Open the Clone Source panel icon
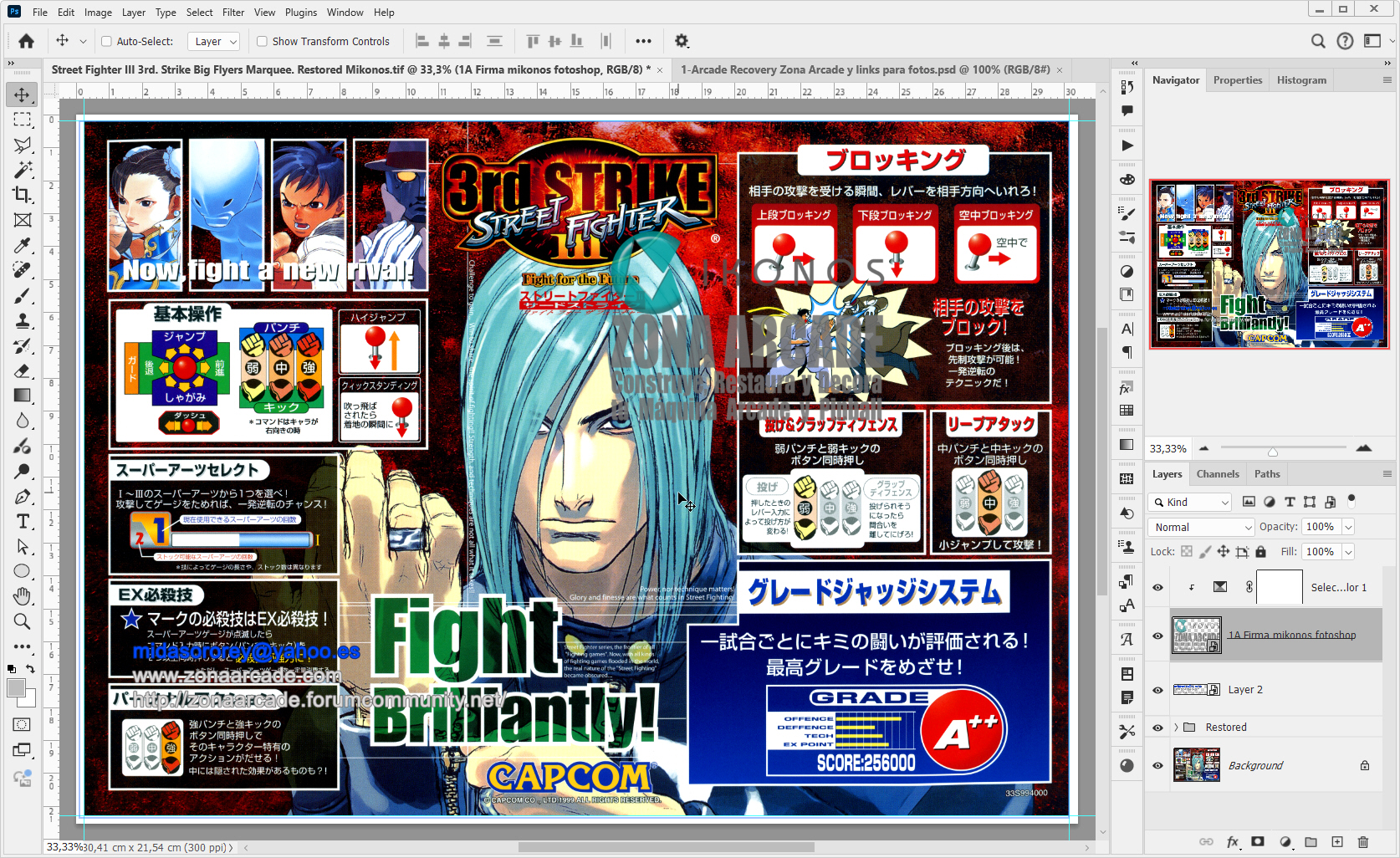 [x=1127, y=547]
